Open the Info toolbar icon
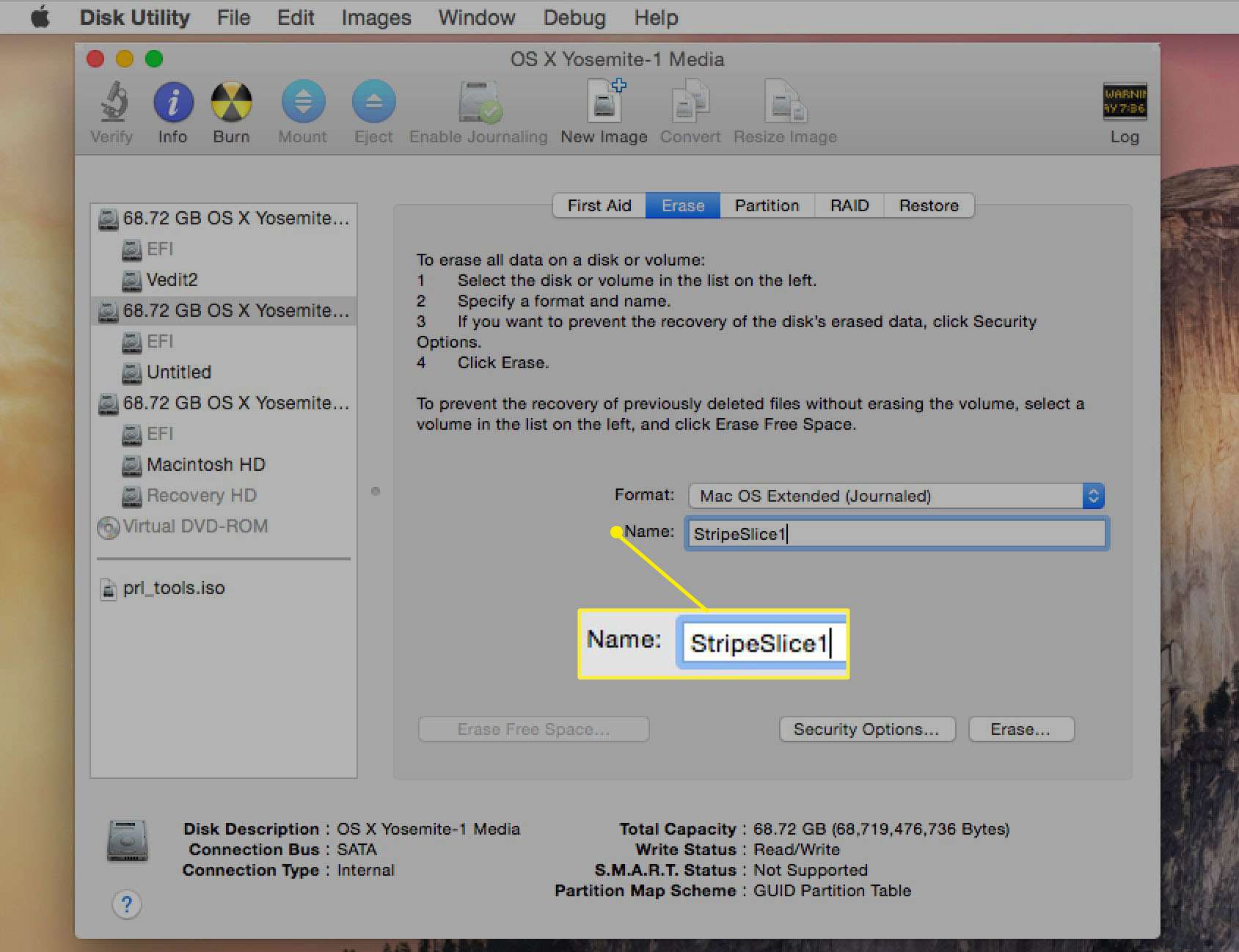The image size is (1239, 952). (173, 101)
